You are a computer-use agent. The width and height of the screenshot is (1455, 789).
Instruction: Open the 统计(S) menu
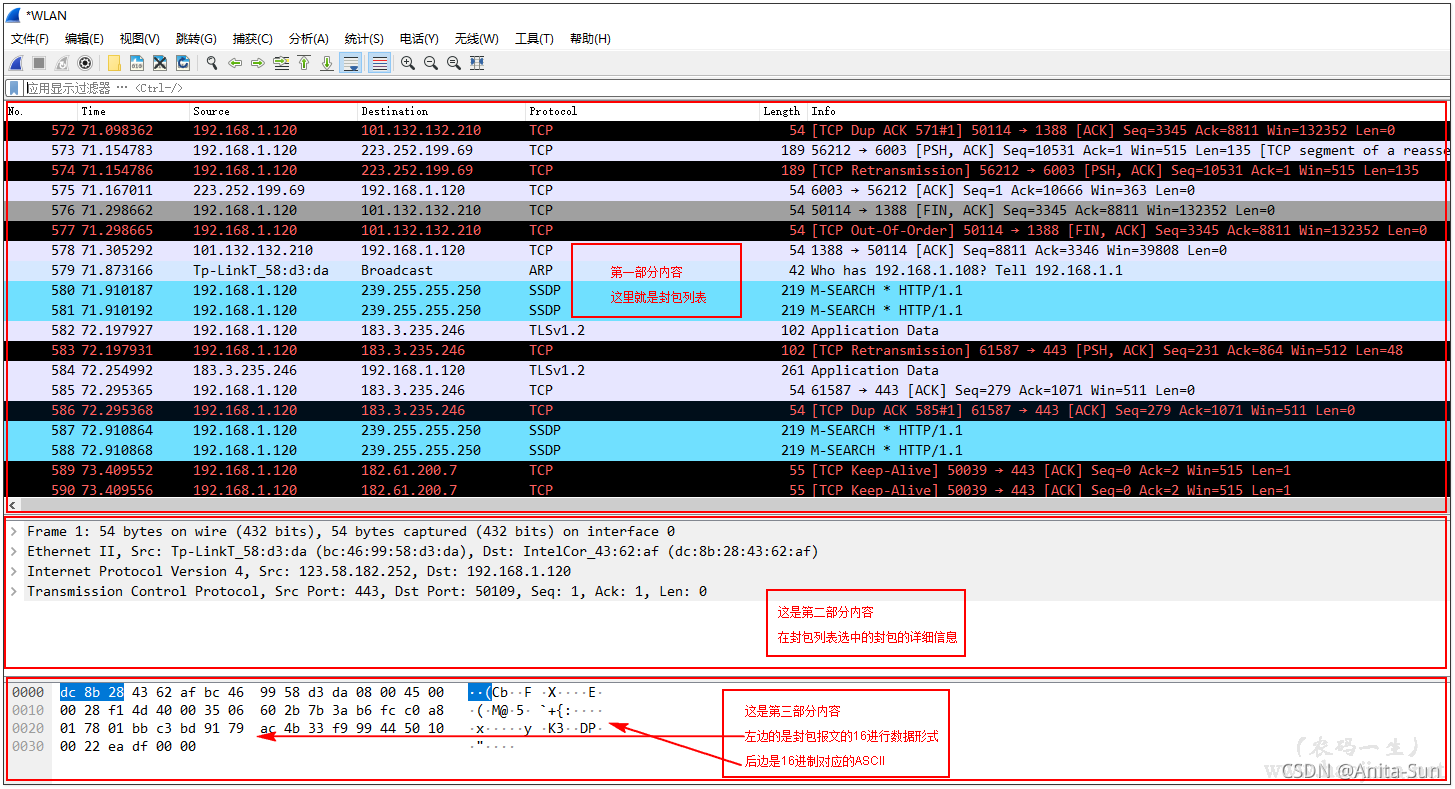[364, 39]
